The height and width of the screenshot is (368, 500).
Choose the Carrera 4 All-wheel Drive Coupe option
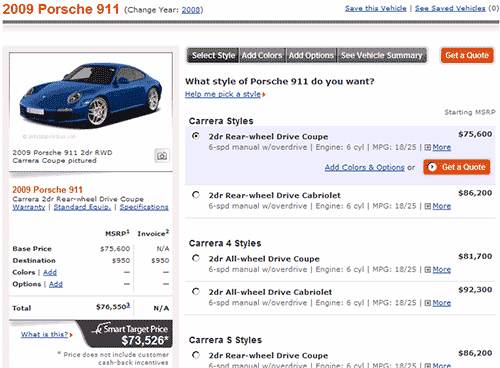tap(196, 258)
